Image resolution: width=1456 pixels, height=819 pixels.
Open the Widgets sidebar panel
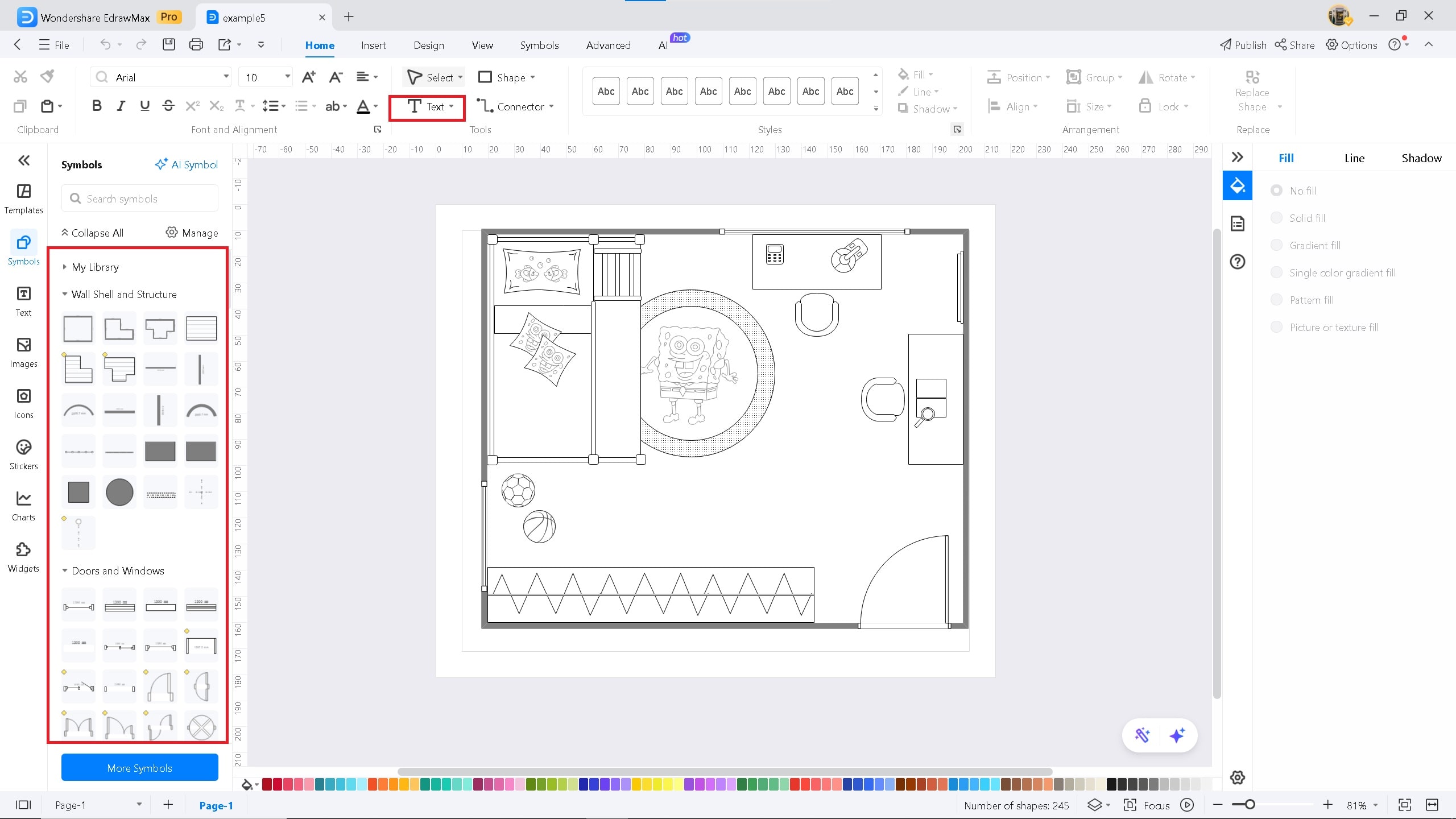pyautogui.click(x=23, y=557)
